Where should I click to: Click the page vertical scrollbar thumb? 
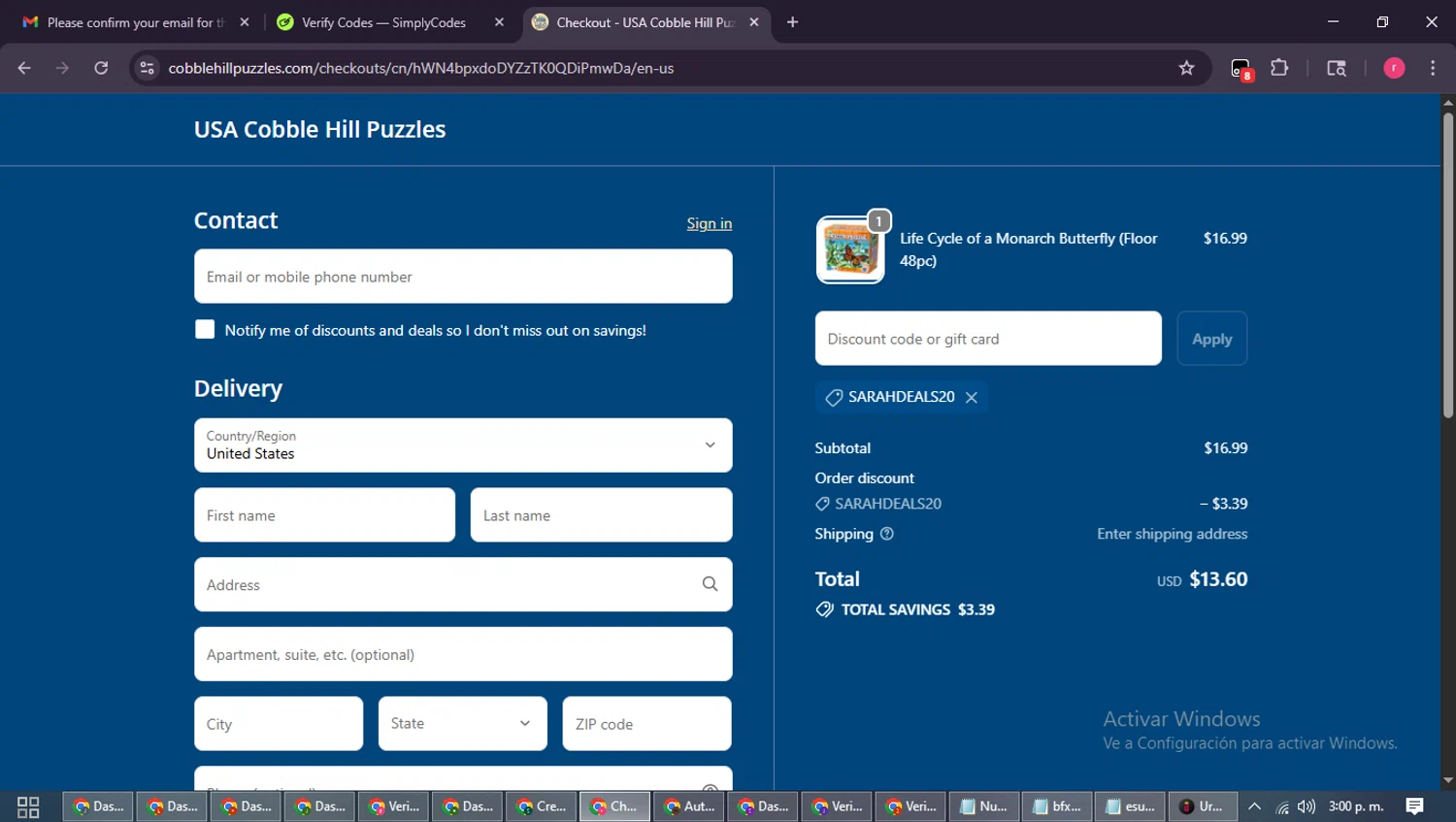1447,266
